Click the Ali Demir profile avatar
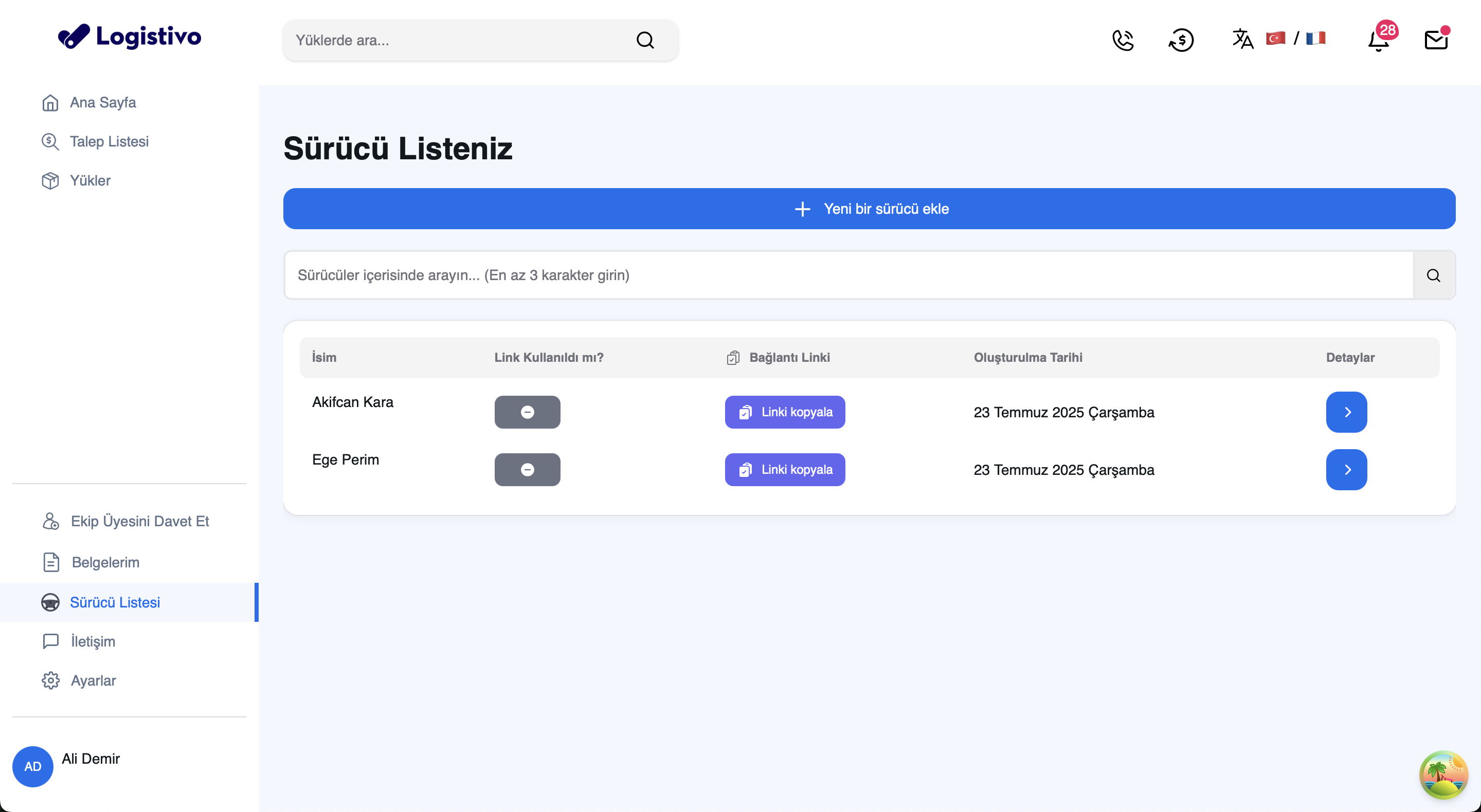Viewport: 1481px width, 812px height. [x=33, y=766]
